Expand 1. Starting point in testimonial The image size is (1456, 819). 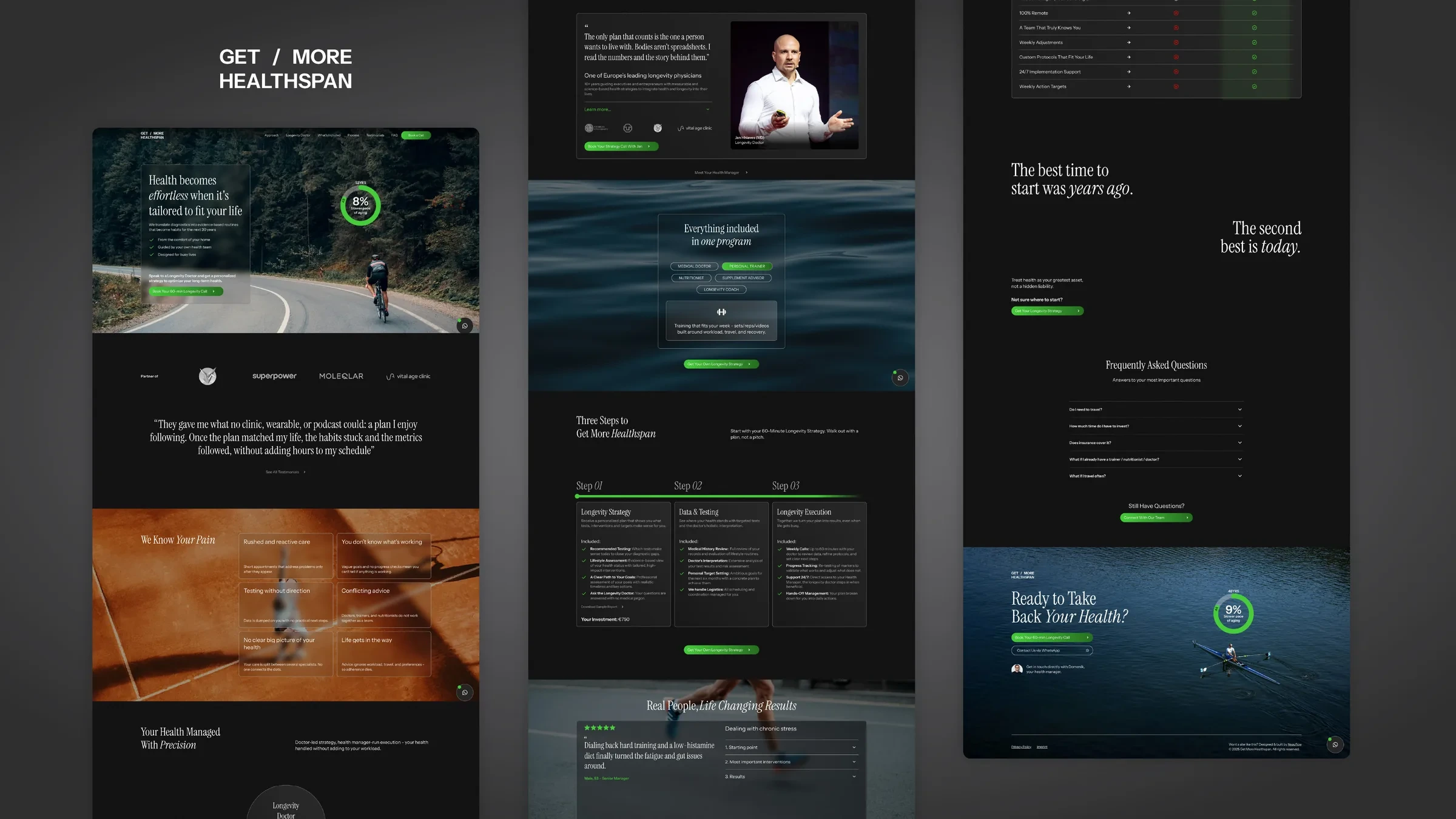click(790, 747)
